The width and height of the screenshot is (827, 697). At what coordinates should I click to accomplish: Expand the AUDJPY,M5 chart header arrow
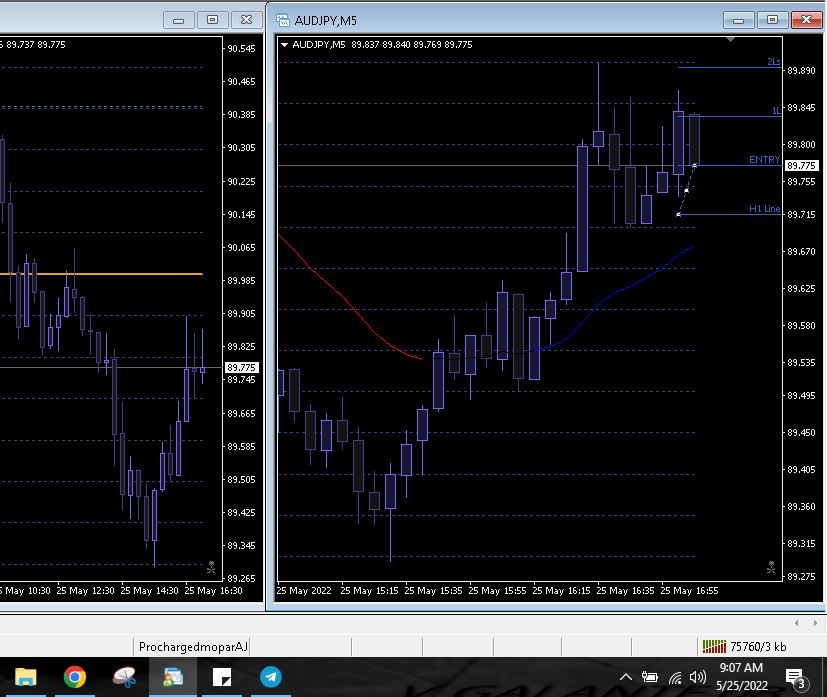[x=284, y=45]
